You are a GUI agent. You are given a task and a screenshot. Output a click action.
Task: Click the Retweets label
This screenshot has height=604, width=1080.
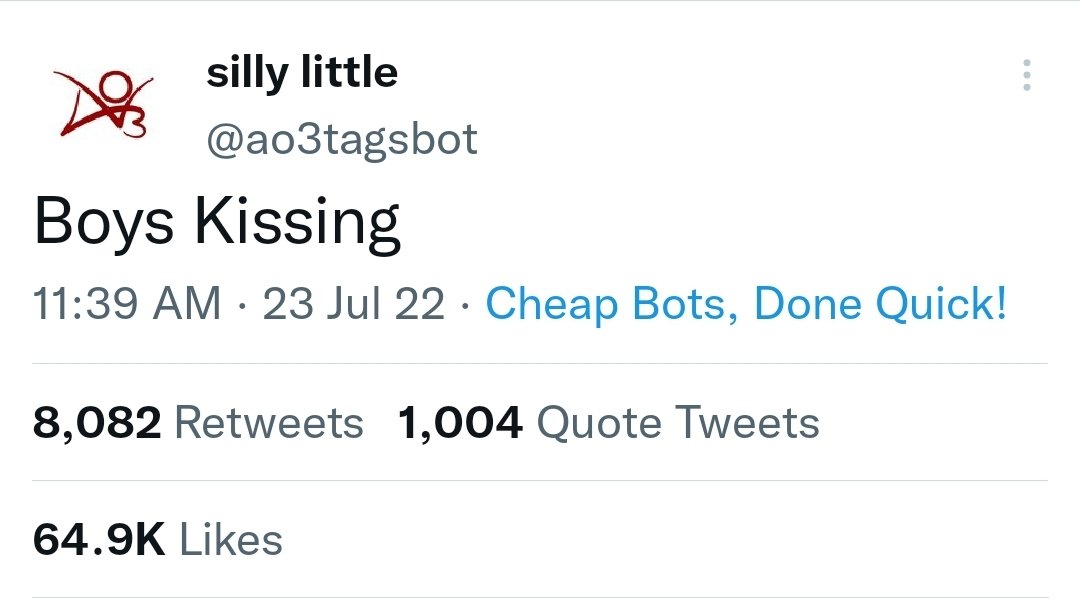(269, 422)
